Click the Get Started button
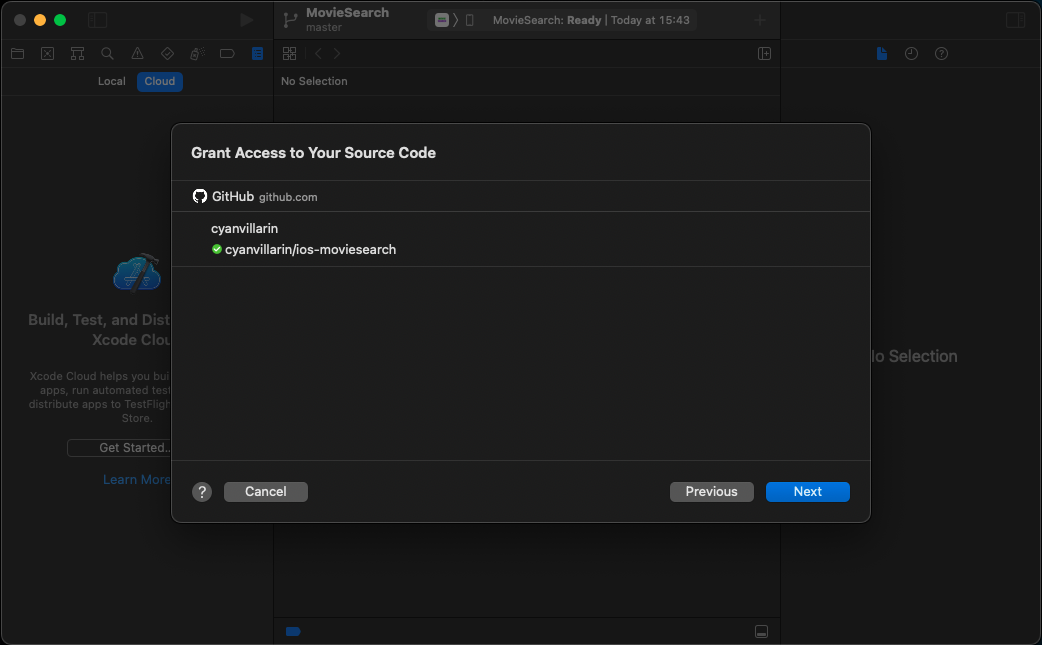The height and width of the screenshot is (645, 1042). (x=120, y=448)
